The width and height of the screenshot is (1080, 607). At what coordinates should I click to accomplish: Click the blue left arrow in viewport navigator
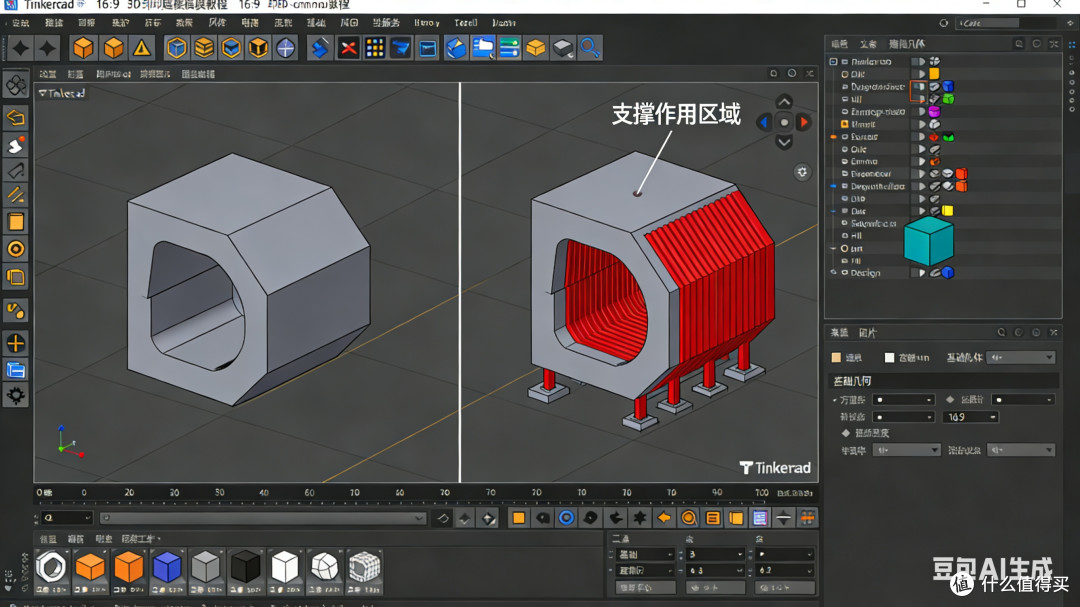[764, 123]
